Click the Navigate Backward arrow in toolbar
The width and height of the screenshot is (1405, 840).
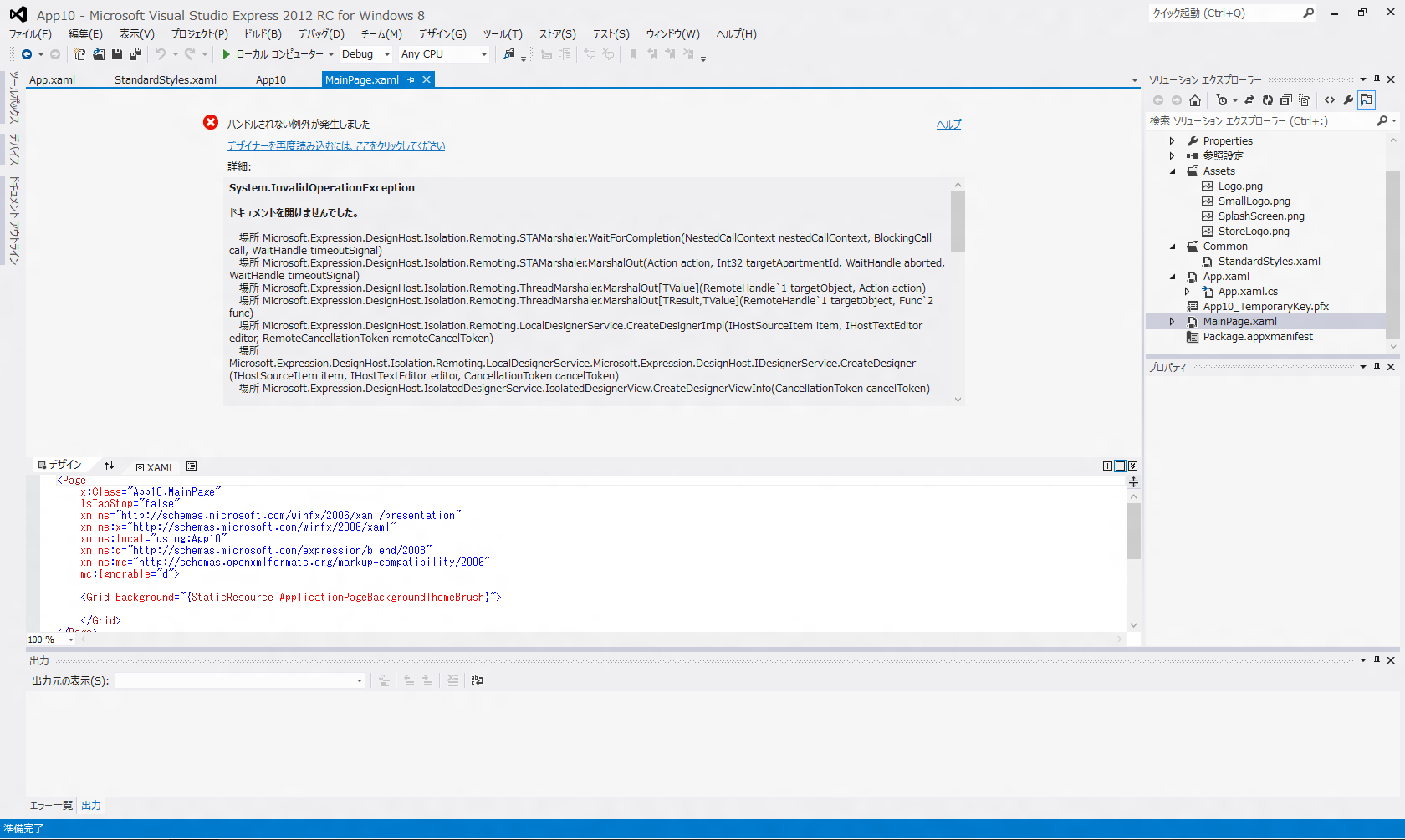(x=27, y=54)
